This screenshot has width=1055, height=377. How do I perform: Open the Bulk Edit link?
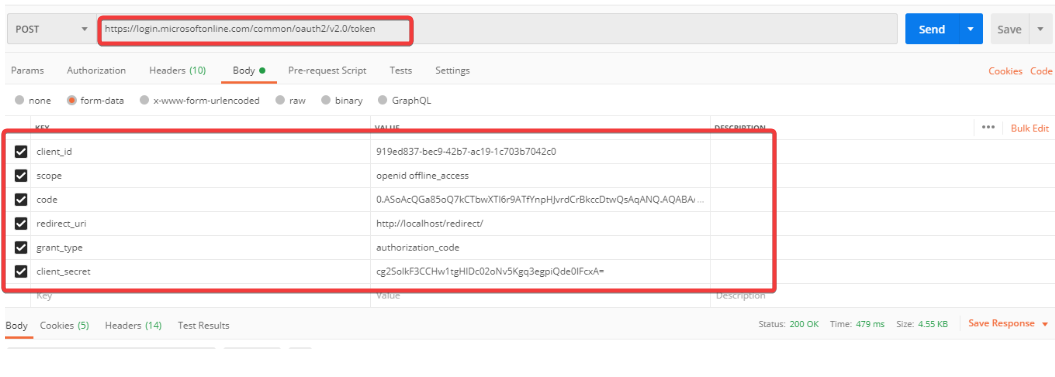point(1030,128)
